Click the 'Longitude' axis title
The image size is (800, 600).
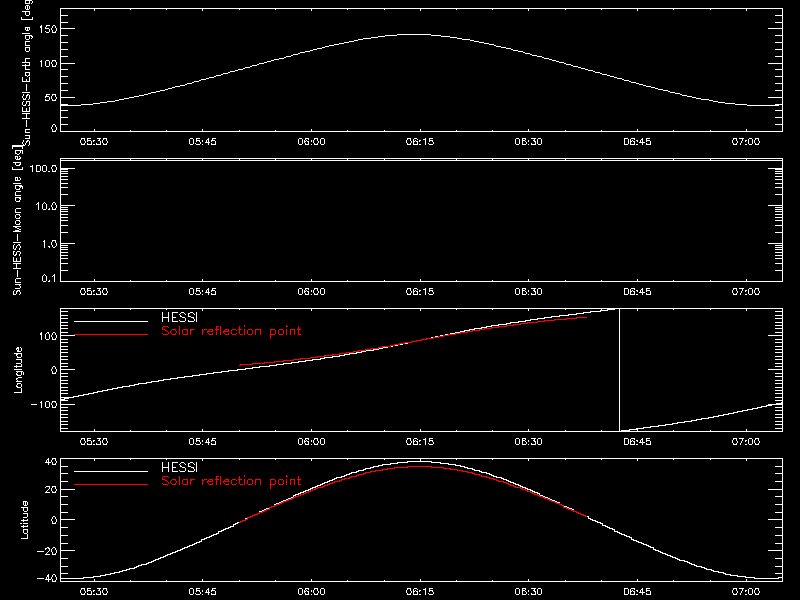(x=18, y=370)
